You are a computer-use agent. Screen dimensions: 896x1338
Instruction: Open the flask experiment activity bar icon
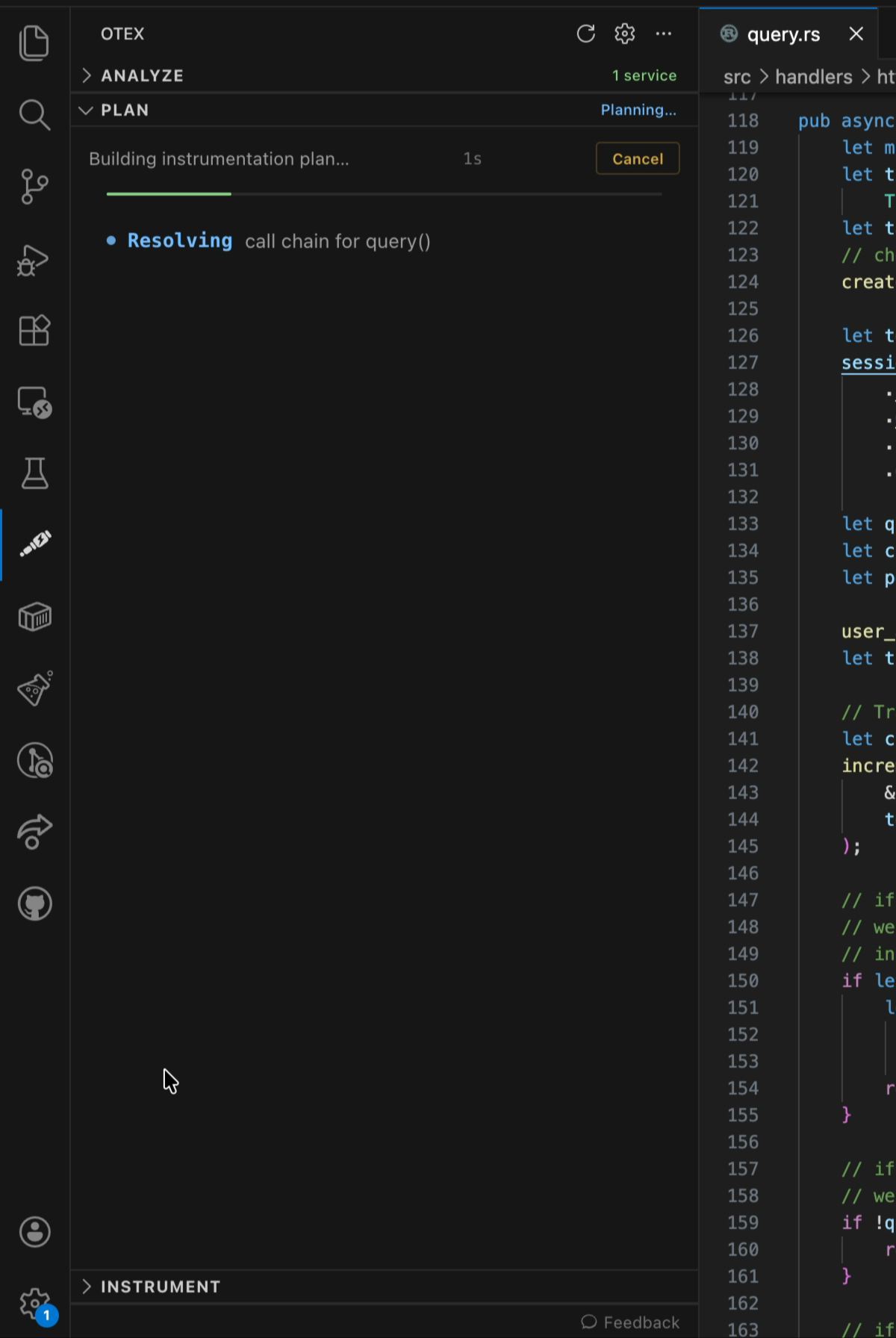pyautogui.click(x=34, y=688)
